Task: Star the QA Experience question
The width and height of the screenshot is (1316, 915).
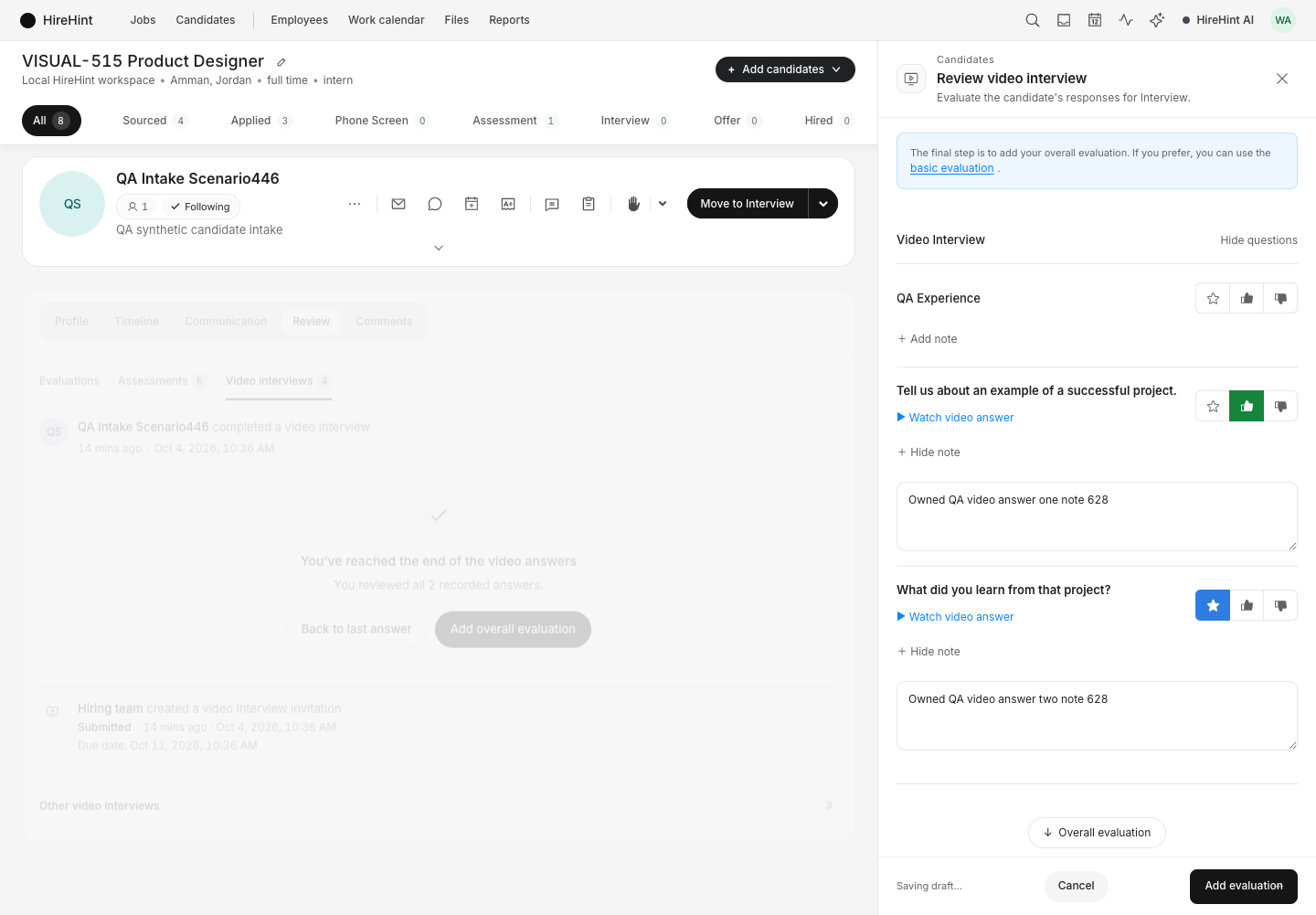Action: (1213, 298)
